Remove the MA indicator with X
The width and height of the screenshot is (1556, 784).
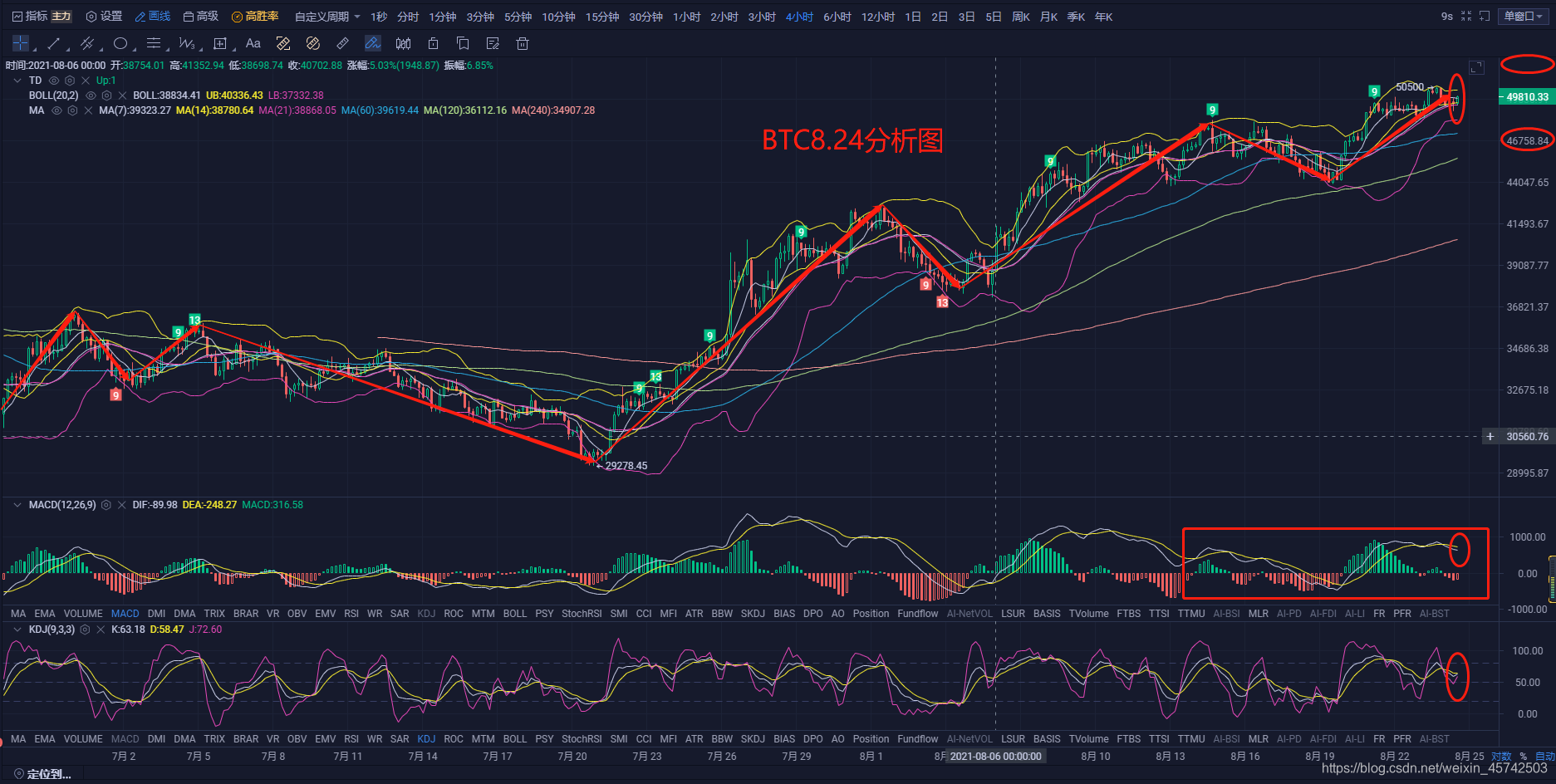88,110
